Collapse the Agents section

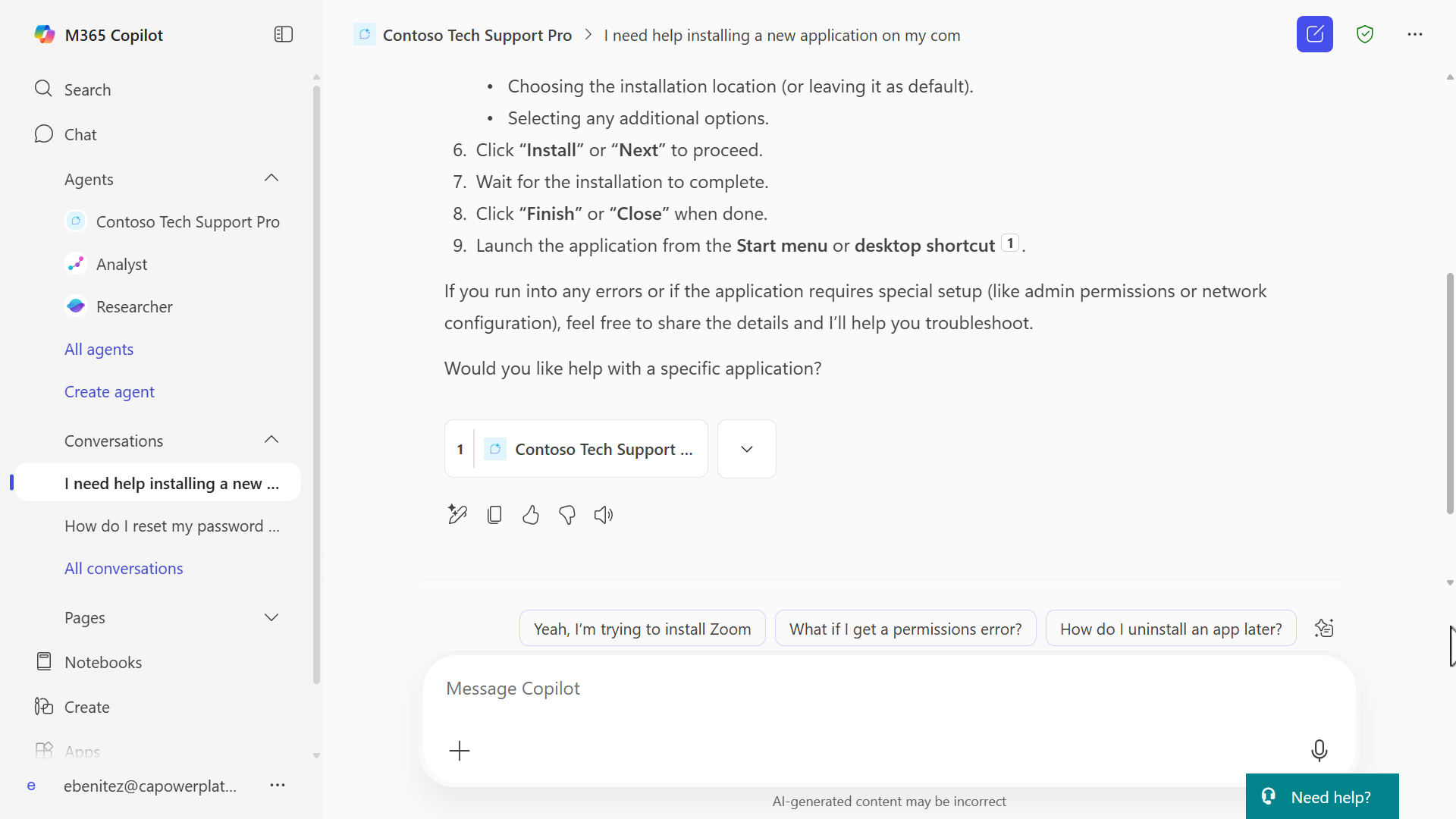271,178
